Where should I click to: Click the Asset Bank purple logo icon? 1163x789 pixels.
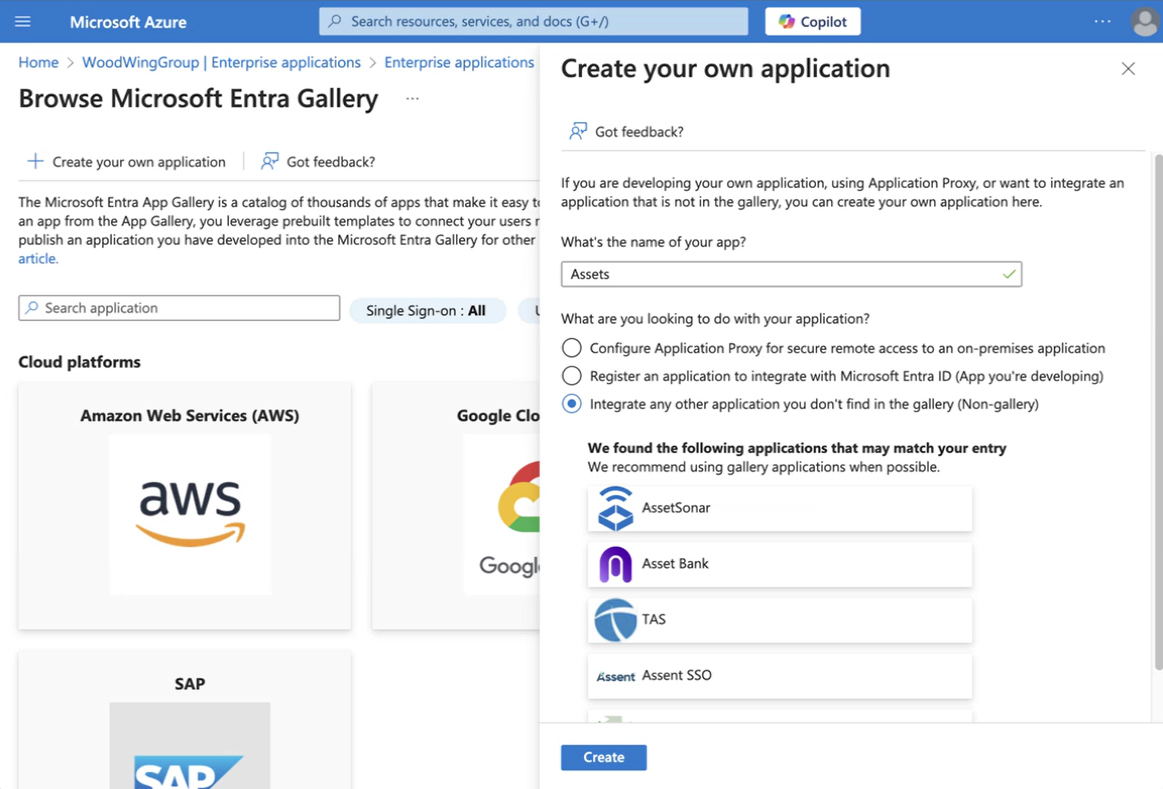pyautogui.click(x=615, y=564)
